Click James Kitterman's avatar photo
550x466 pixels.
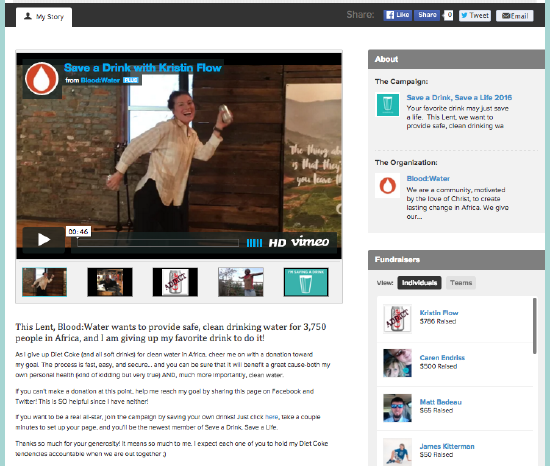click(397, 452)
